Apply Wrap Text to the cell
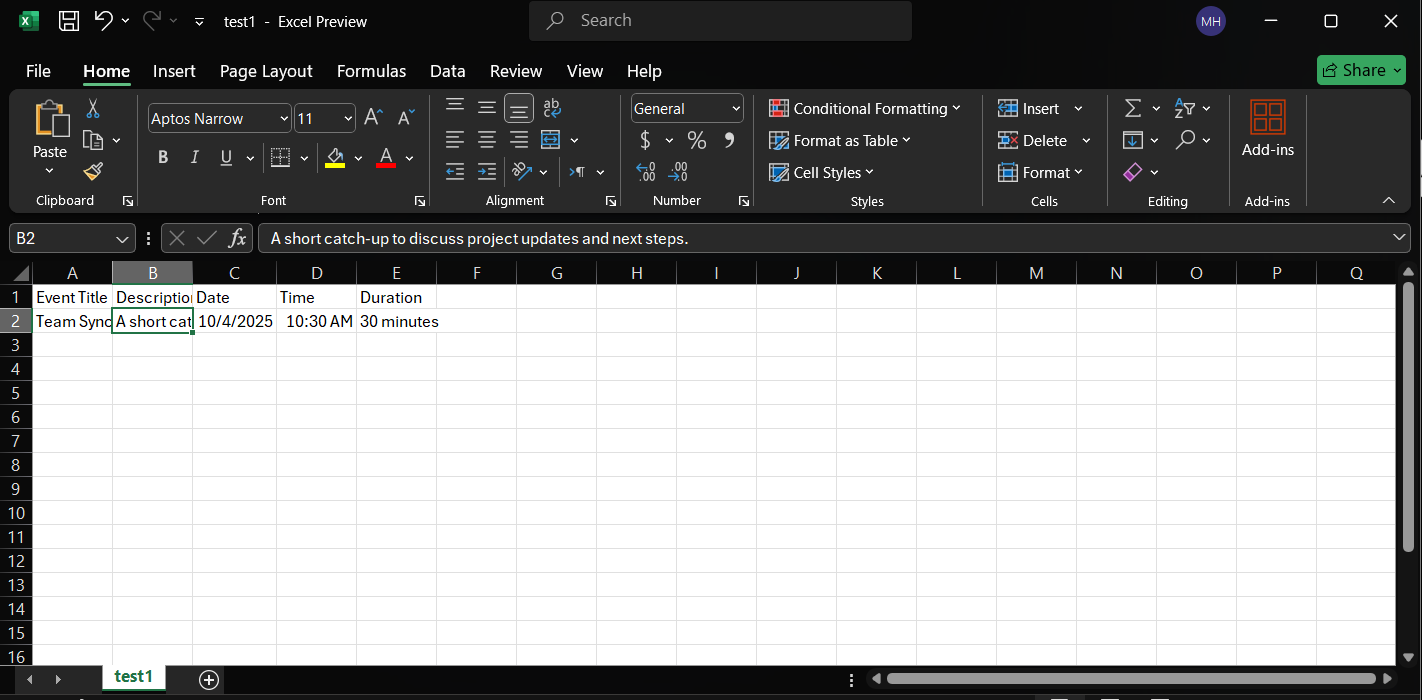This screenshot has width=1422, height=700. coord(552,108)
